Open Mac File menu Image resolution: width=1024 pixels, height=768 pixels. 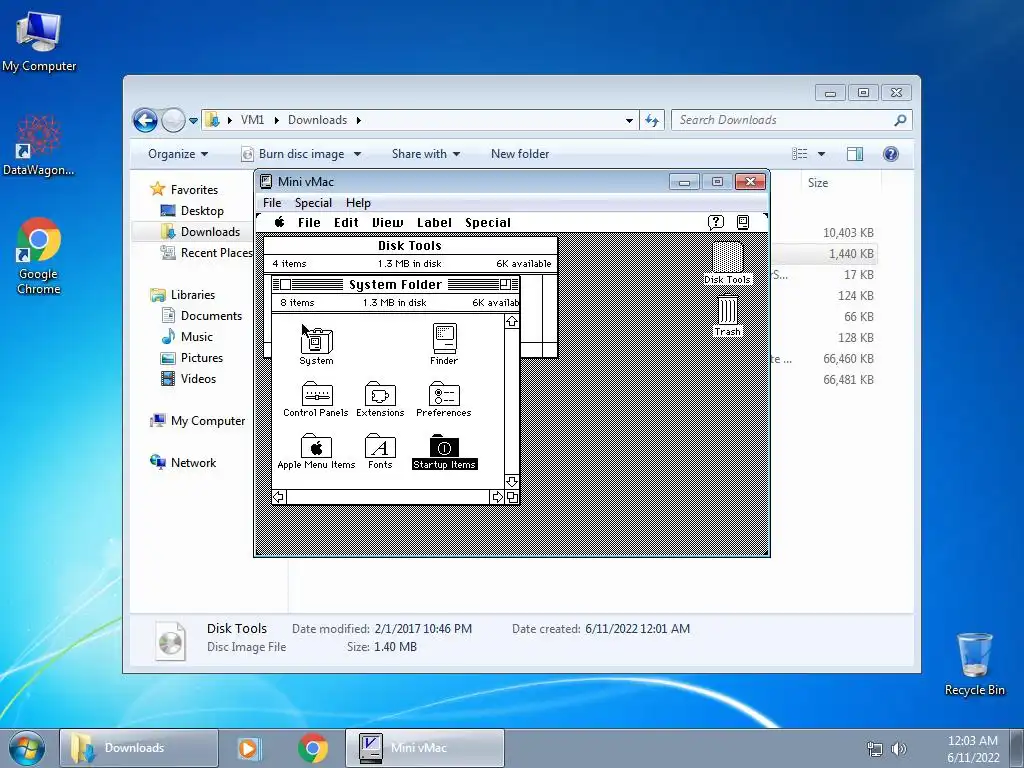309,223
